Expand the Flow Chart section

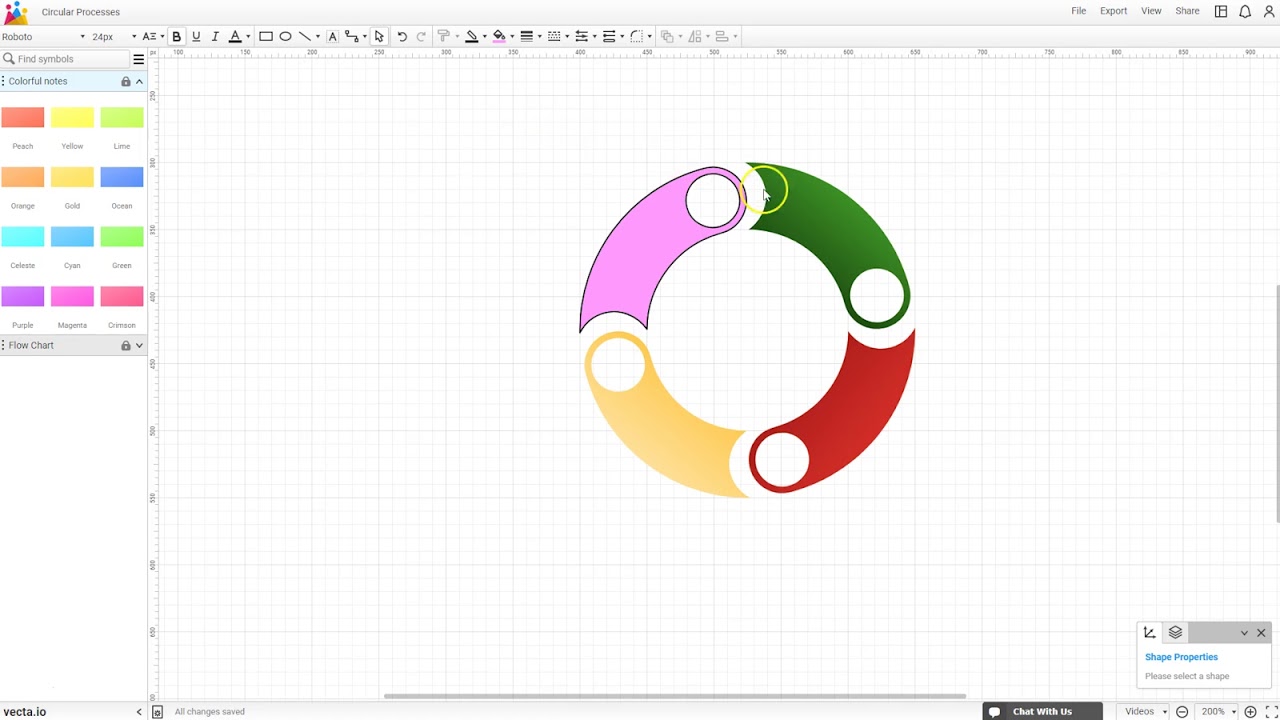(139, 345)
